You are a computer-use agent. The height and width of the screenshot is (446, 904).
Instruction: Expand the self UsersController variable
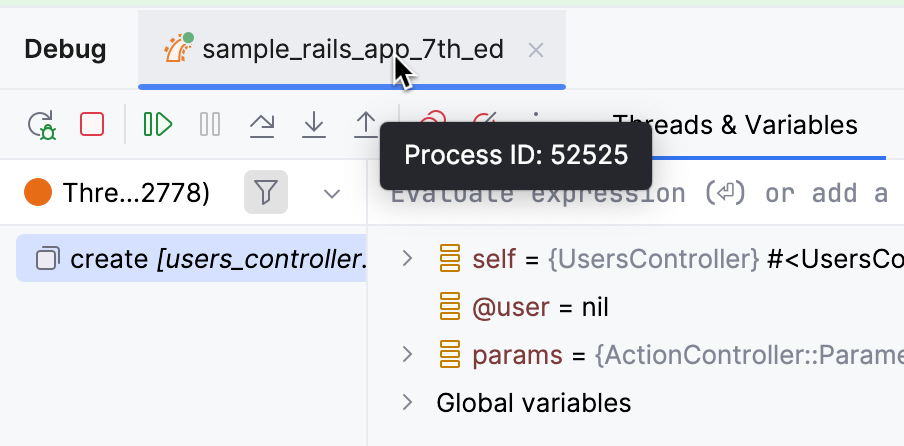point(406,260)
